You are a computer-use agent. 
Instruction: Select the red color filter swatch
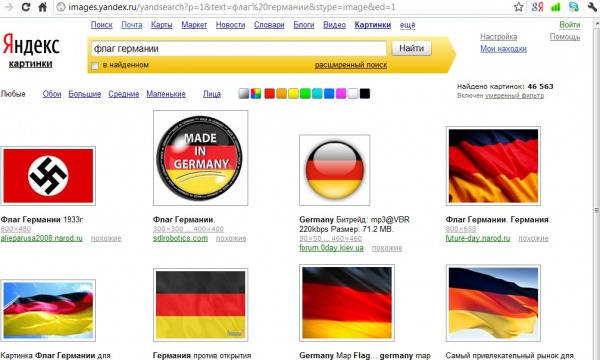pyautogui.click(x=269, y=93)
